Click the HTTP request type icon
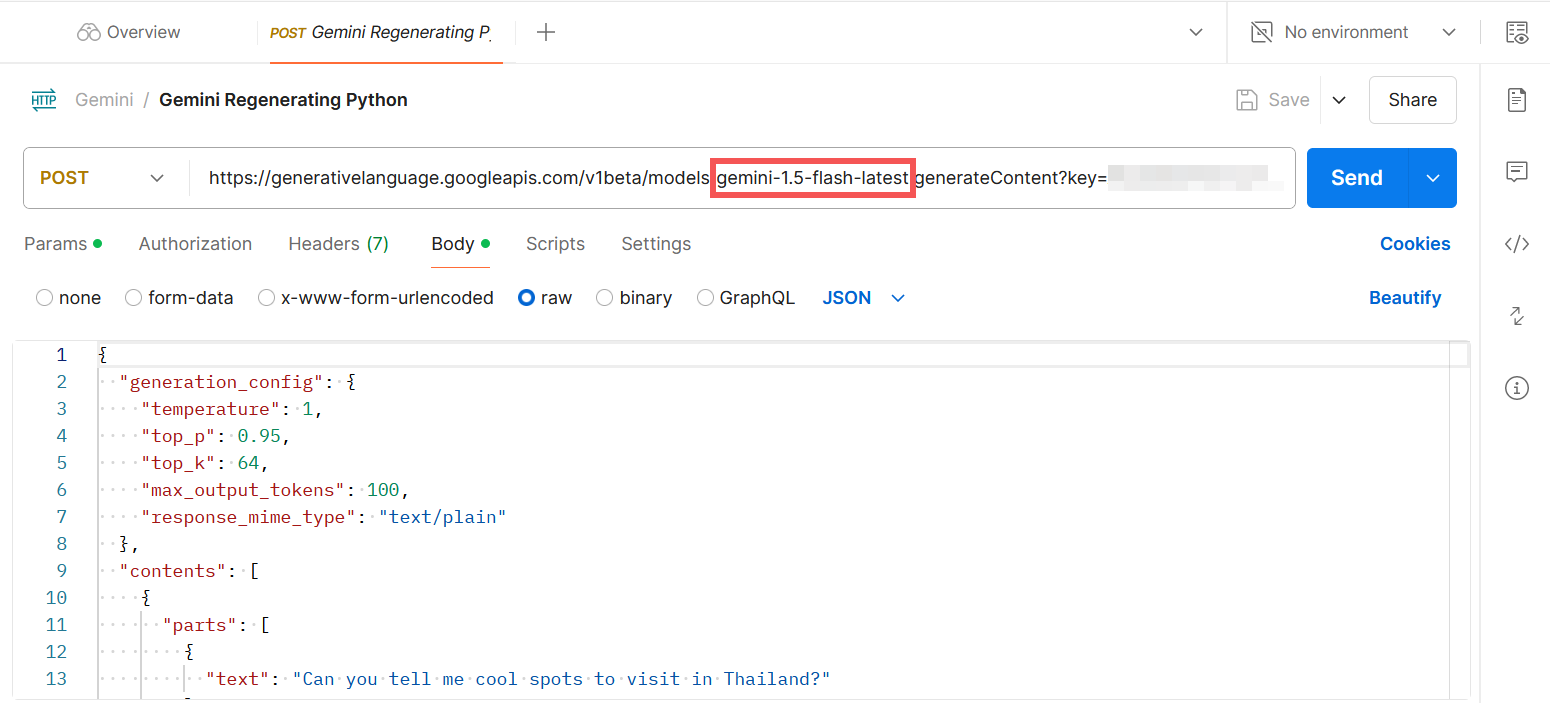The width and height of the screenshot is (1550, 703). [44, 100]
